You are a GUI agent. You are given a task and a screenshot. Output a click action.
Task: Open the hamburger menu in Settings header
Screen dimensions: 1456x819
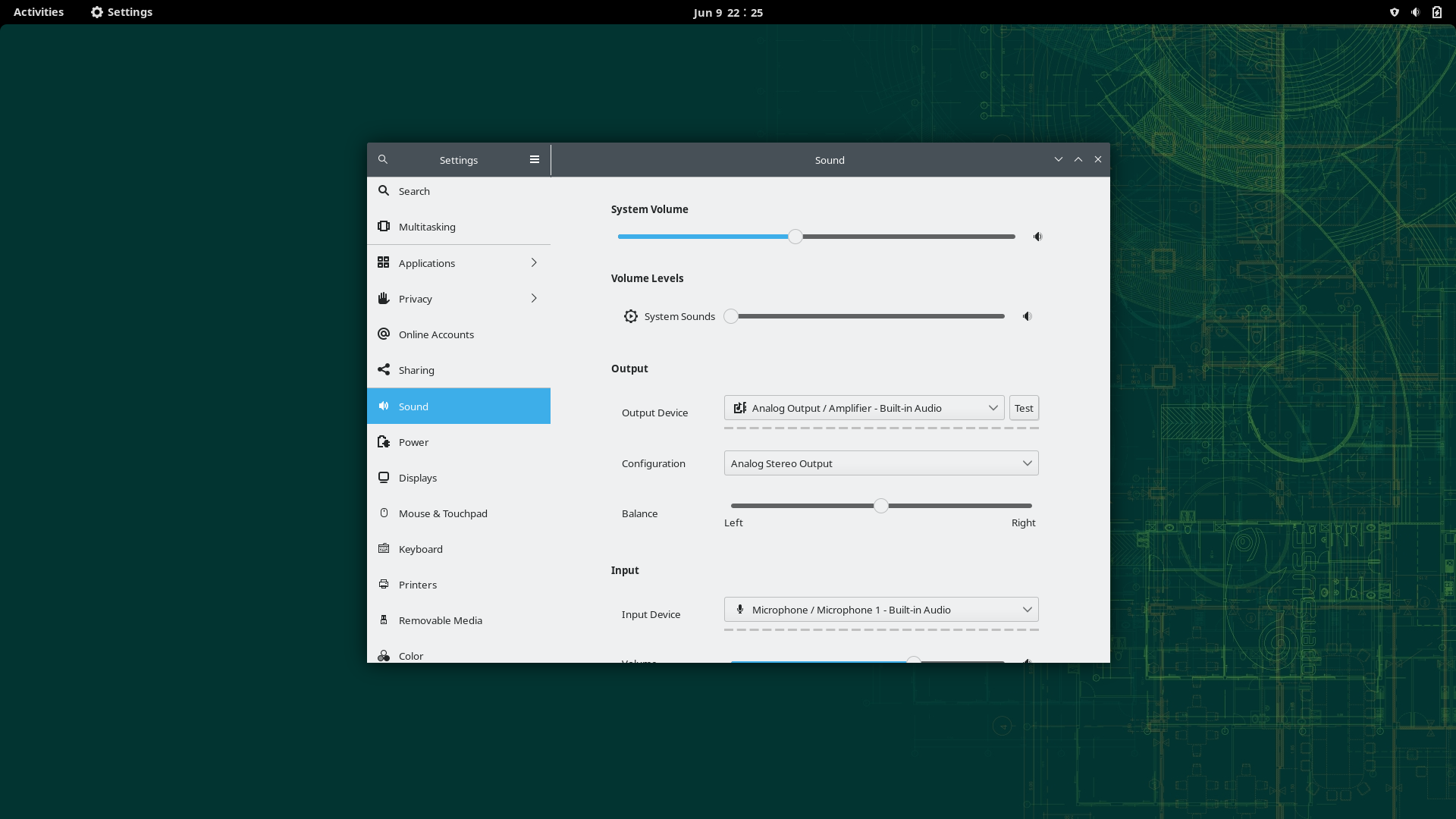535,159
